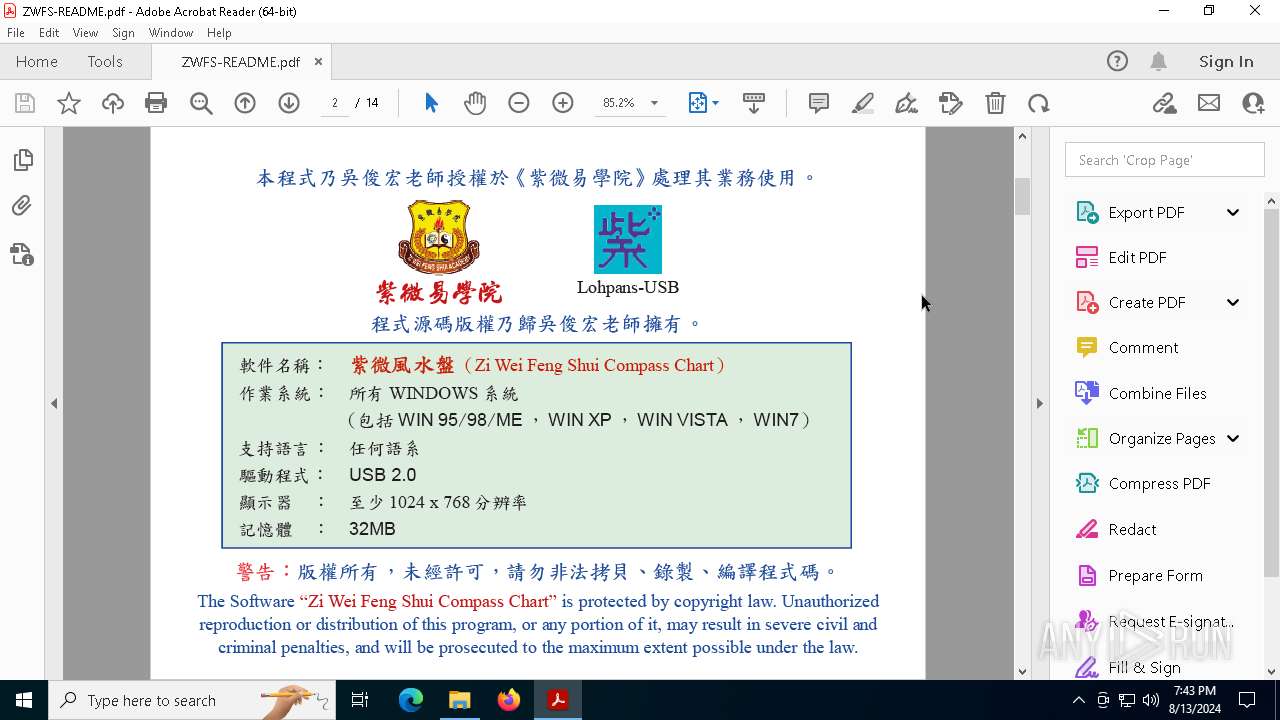Open the fit page options
Image resolution: width=1280 pixels, height=720 pixels.
tap(703, 103)
